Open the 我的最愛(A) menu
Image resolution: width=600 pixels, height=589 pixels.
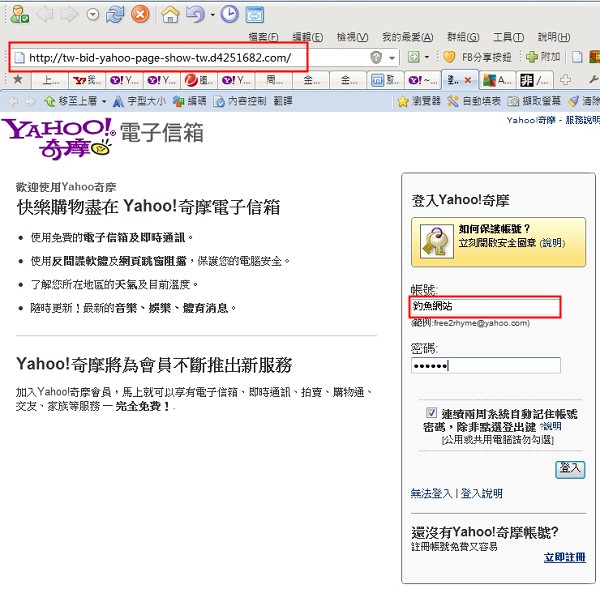tap(408, 37)
